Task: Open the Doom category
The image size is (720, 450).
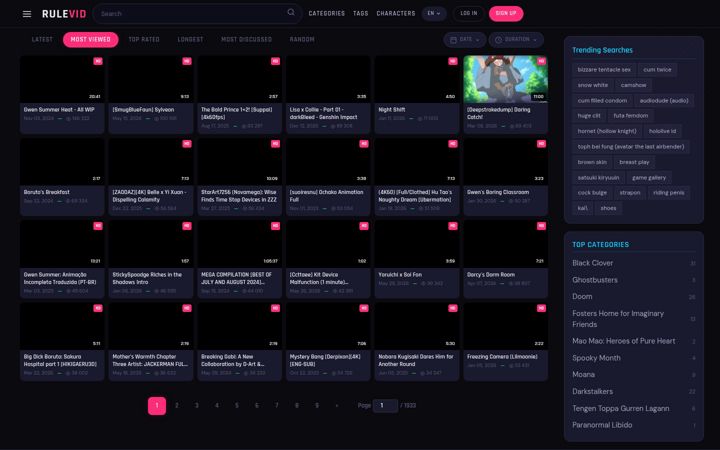Action: [634, 297]
